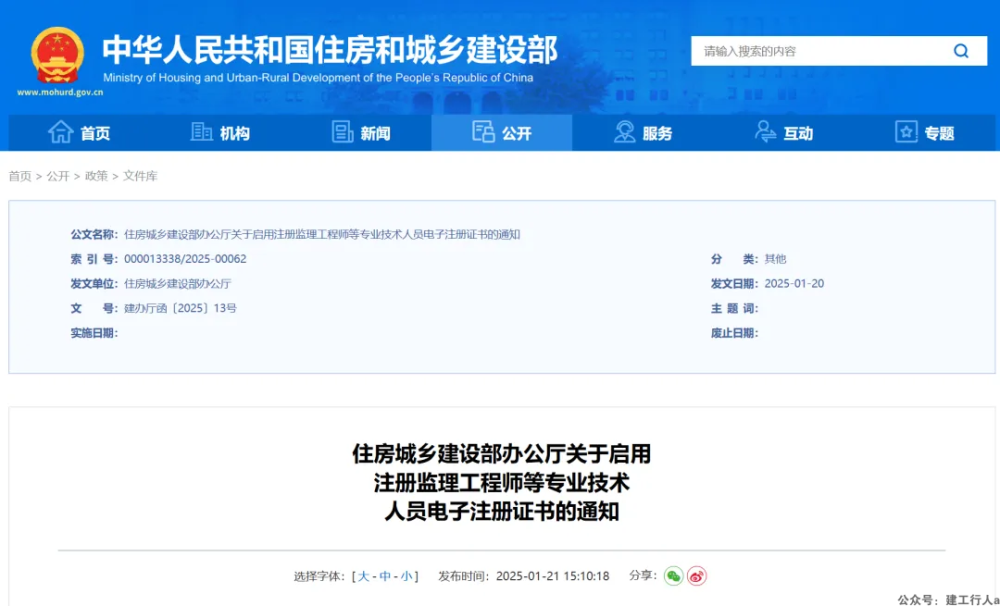1000x606 pixels.
Task: Click the 主题词 label
Action: pos(735,309)
